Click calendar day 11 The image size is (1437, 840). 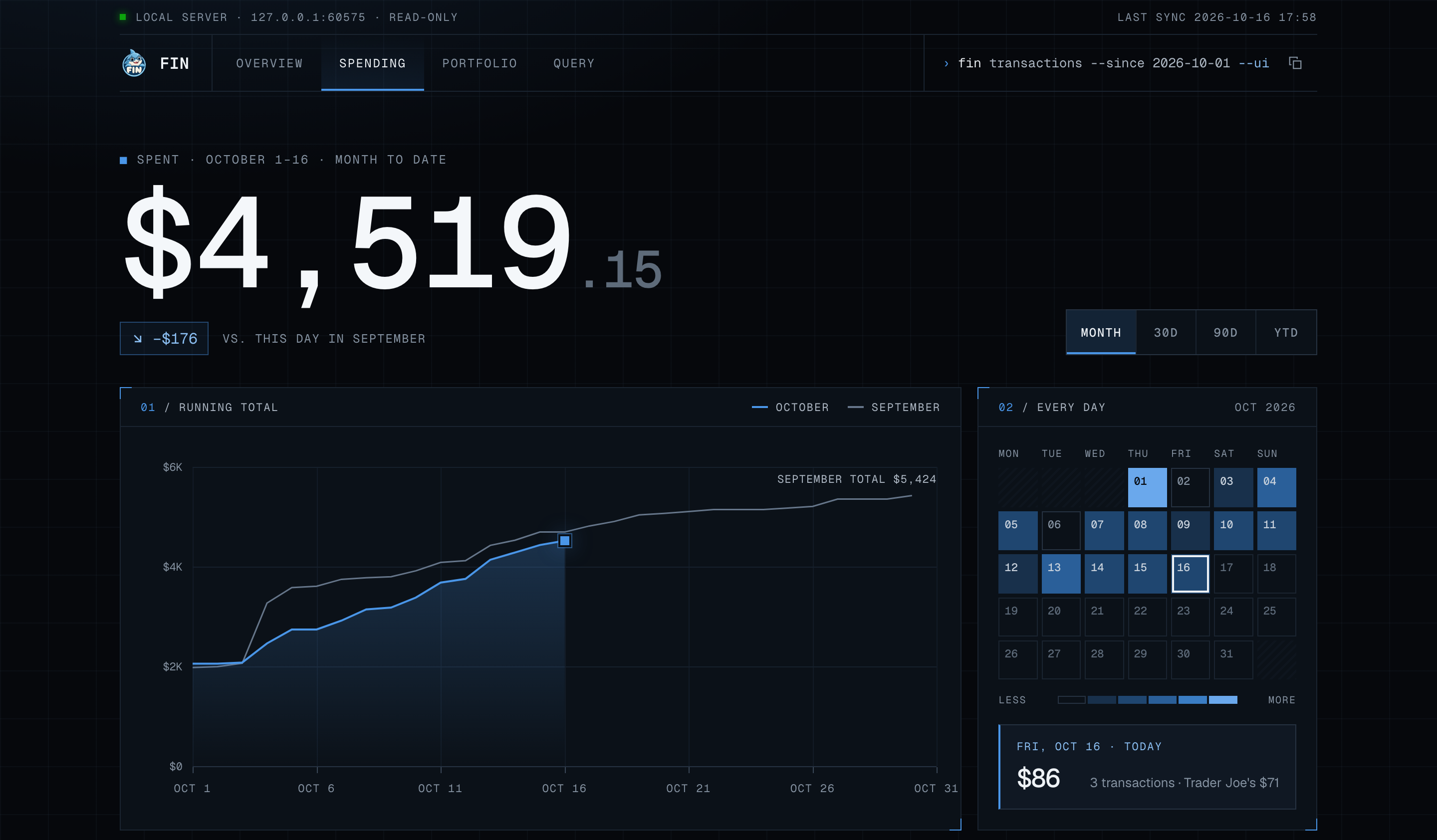1276,531
